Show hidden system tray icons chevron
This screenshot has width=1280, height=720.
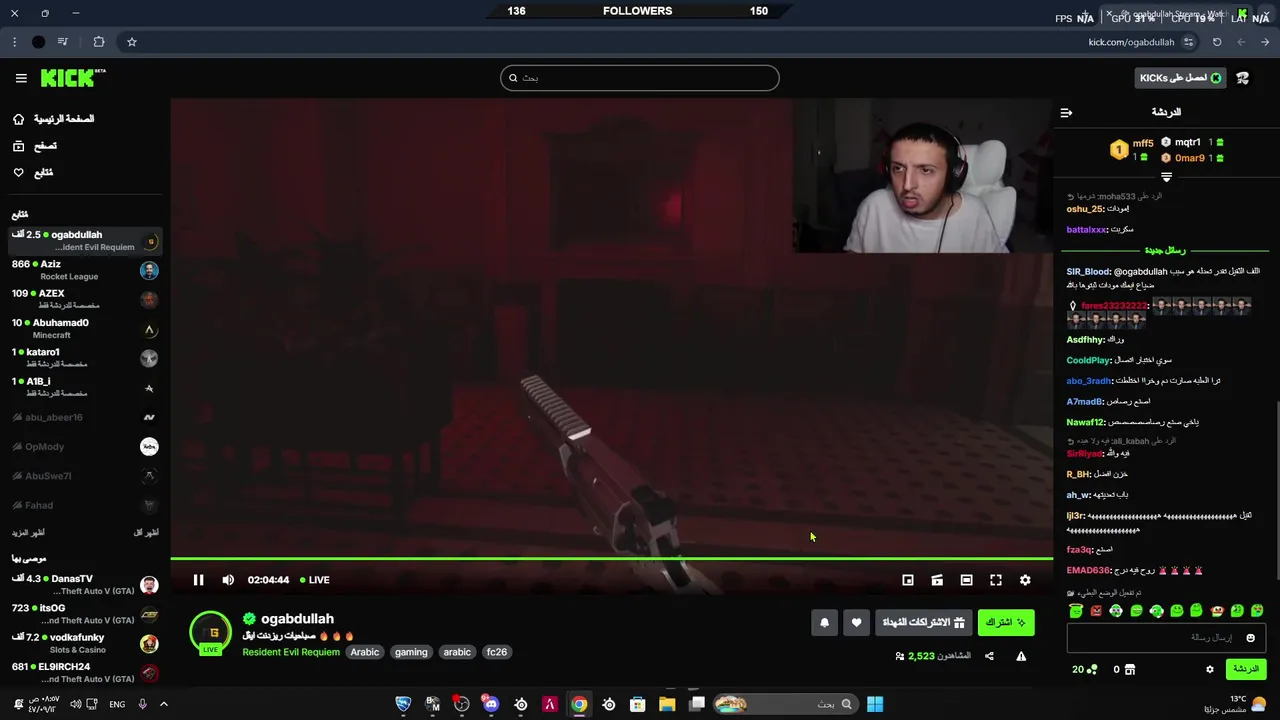[164, 704]
